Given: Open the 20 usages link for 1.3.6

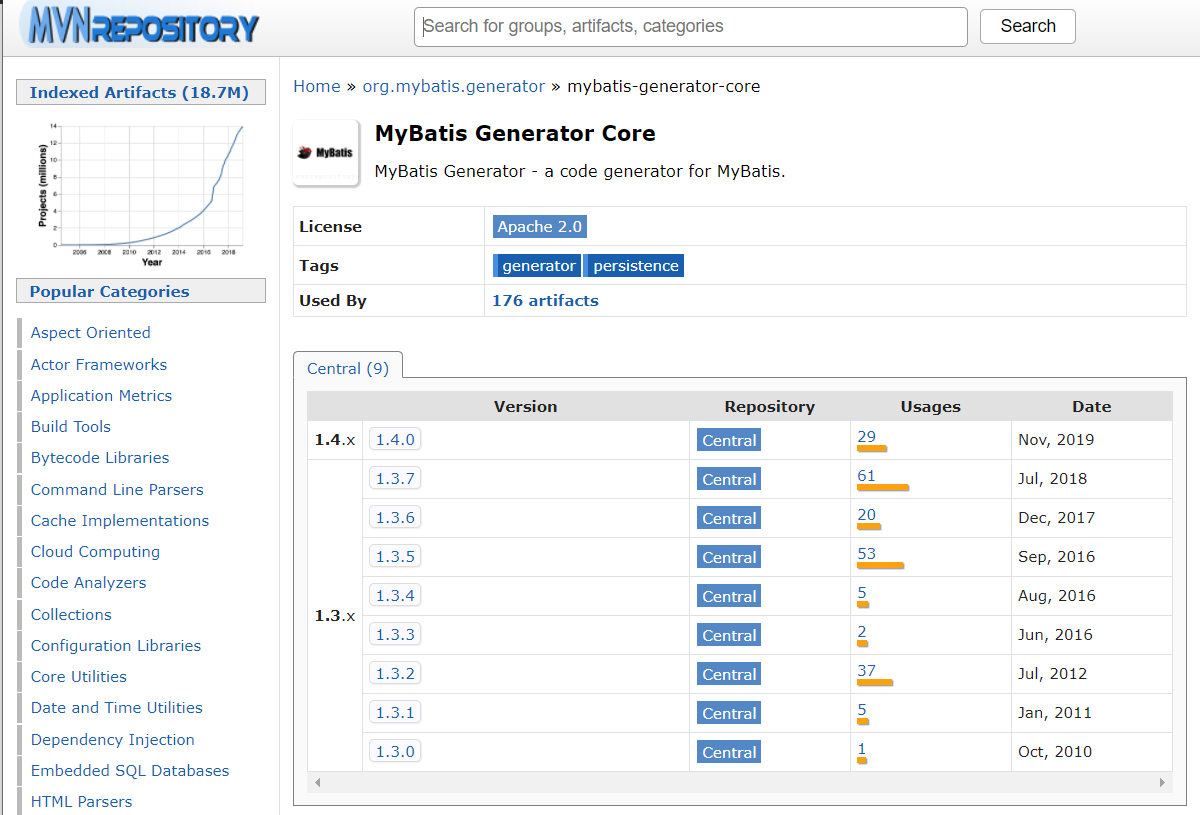Looking at the screenshot, I should click(x=866, y=514).
